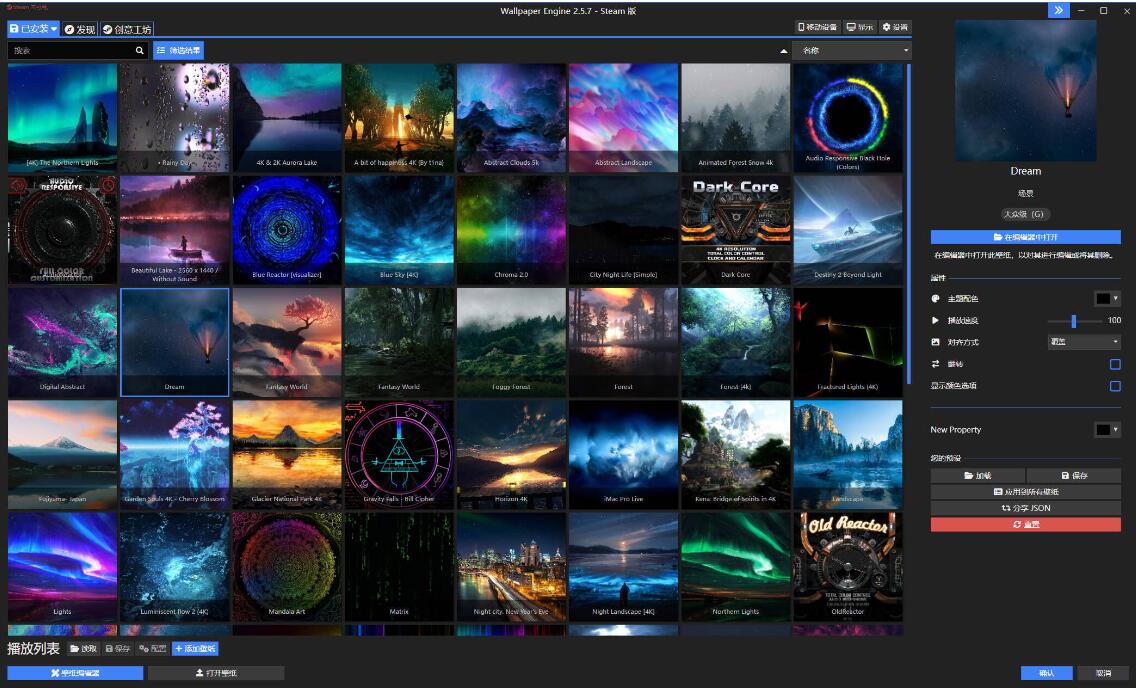The height and width of the screenshot is (688, 1136).
Task: Open the New Property color dropdown arrow
Action: click(1116, 429)
